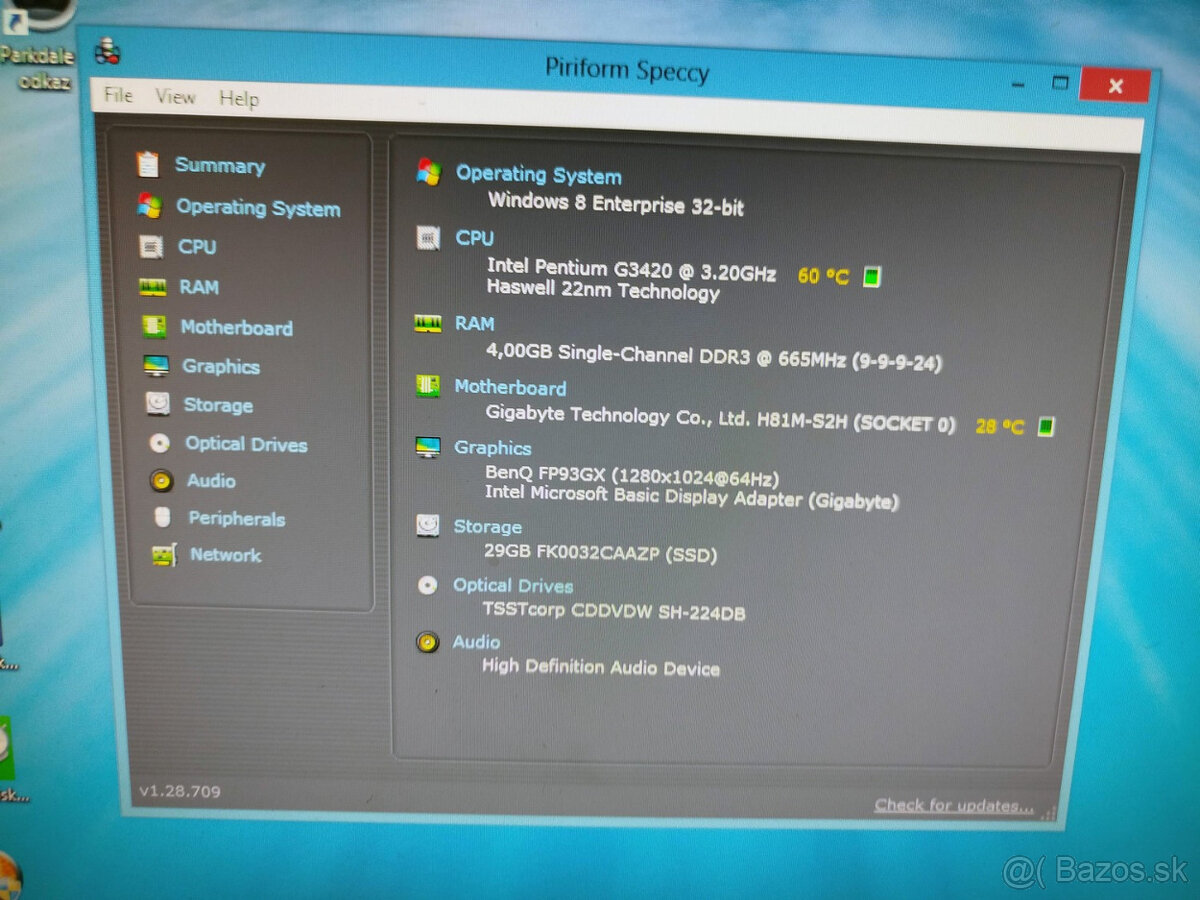The width and height of the screenshot is (1200, 900).
Task: Click the green motherboard temperature indicator icon
Action: [x=1045, y=427]
